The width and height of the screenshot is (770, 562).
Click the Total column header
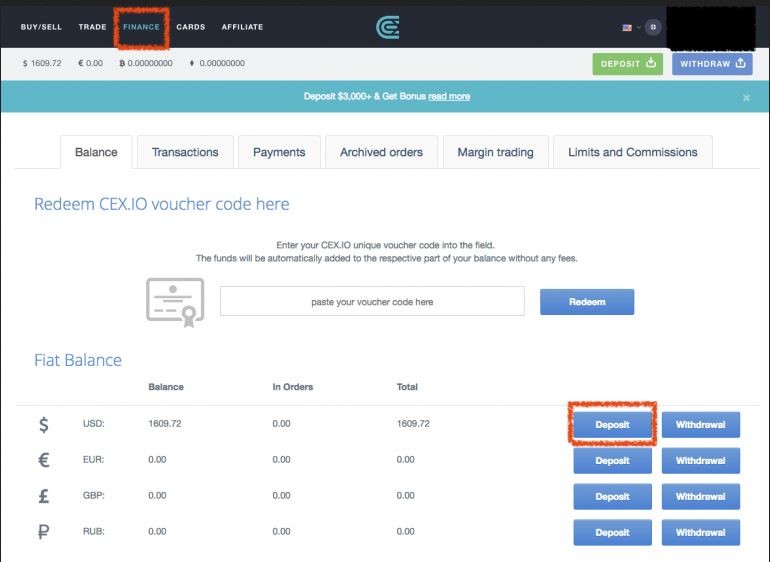point(407,387)
